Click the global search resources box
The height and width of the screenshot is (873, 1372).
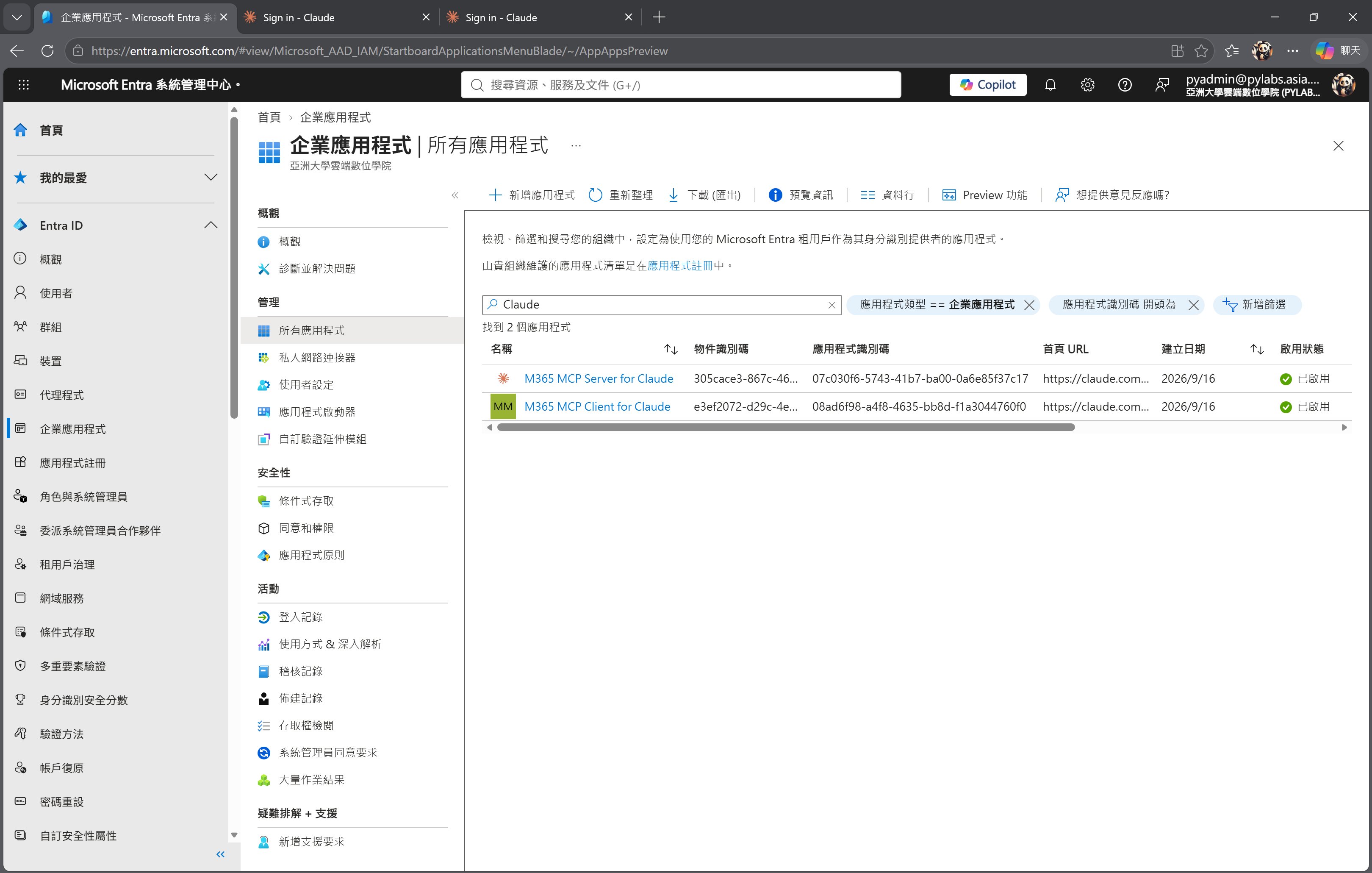[x=681, y=85]
